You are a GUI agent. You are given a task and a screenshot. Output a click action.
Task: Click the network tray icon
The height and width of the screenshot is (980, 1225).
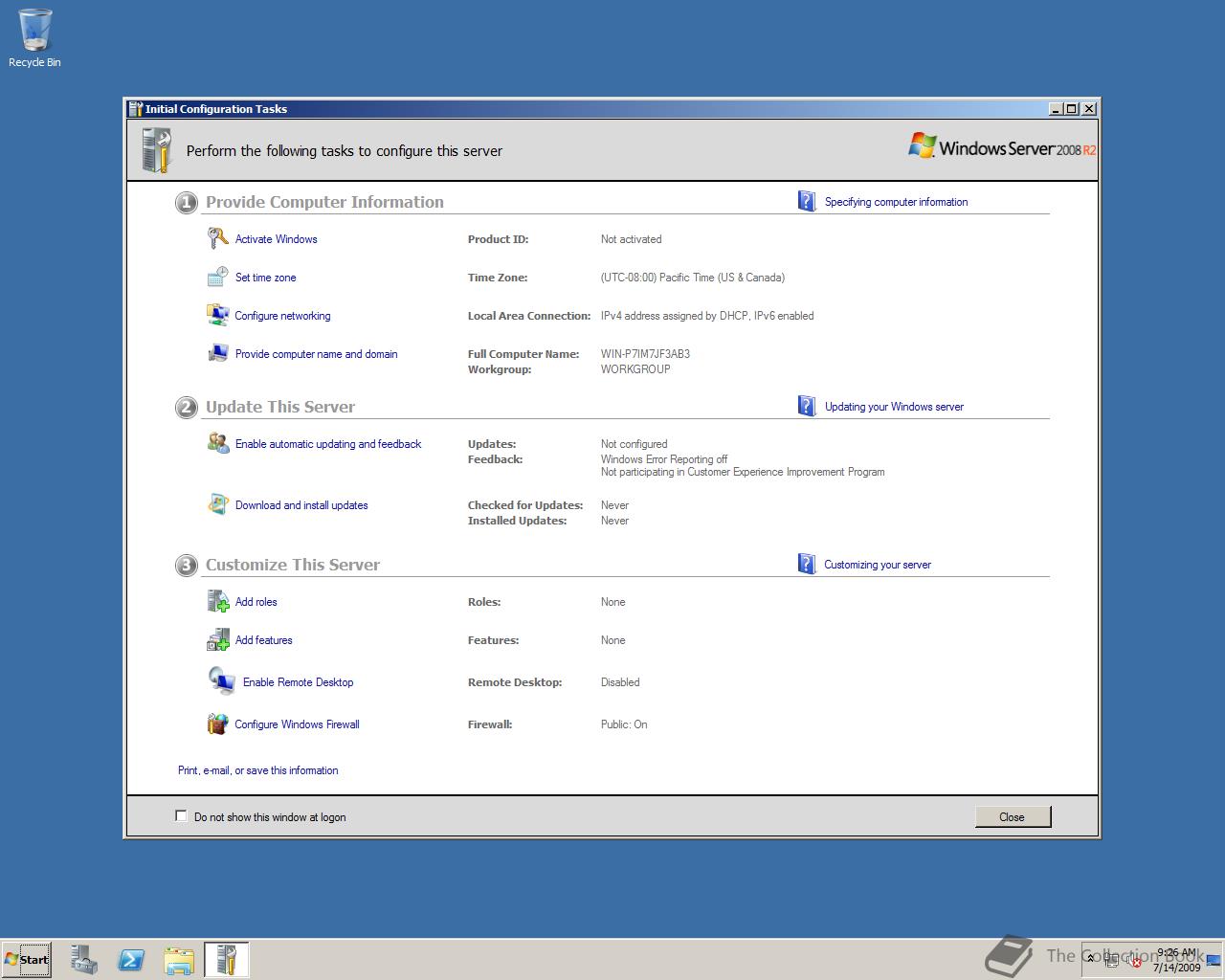[x=1112, y=960]
